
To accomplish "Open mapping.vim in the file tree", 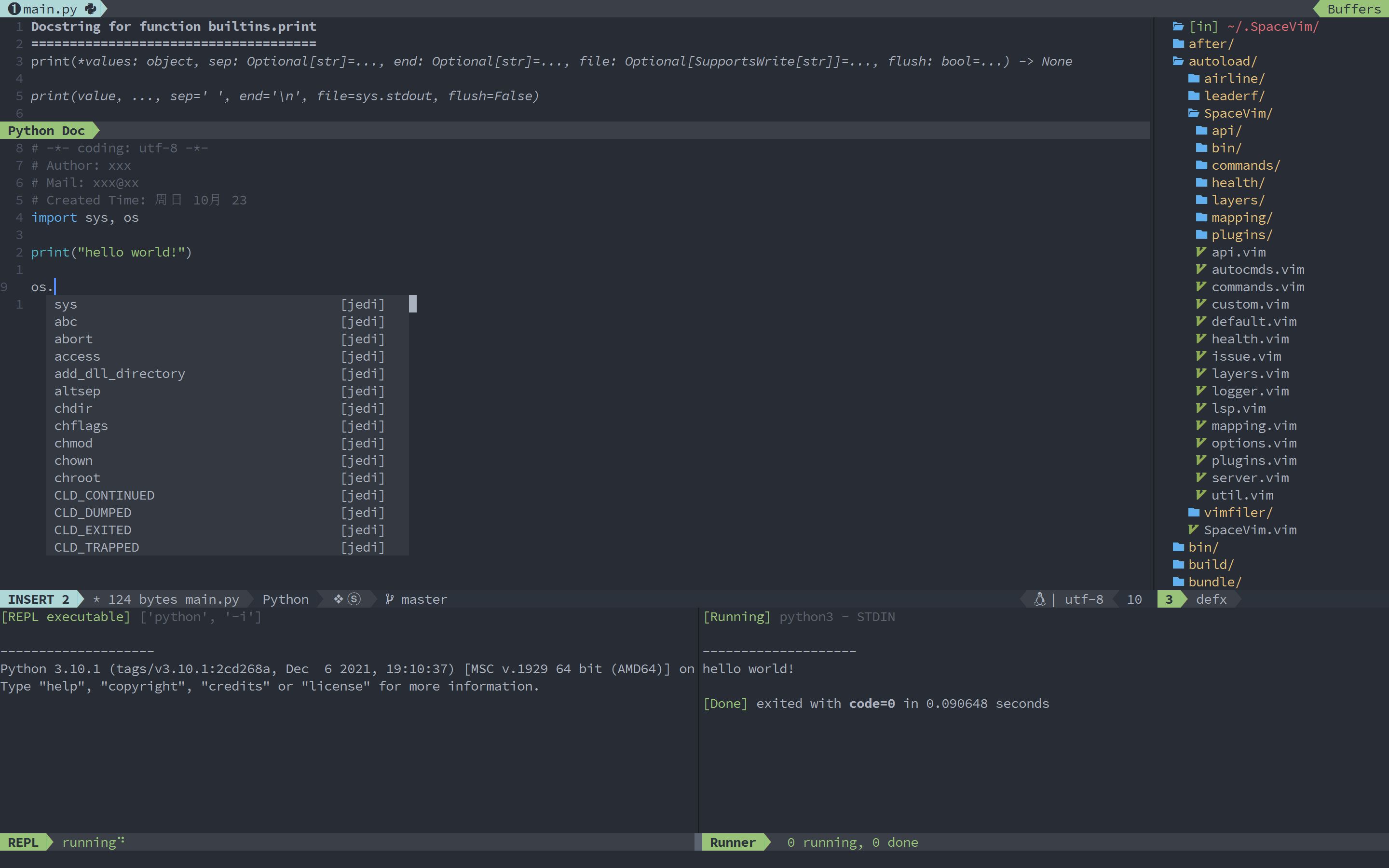I will [x=1253, y=426].
